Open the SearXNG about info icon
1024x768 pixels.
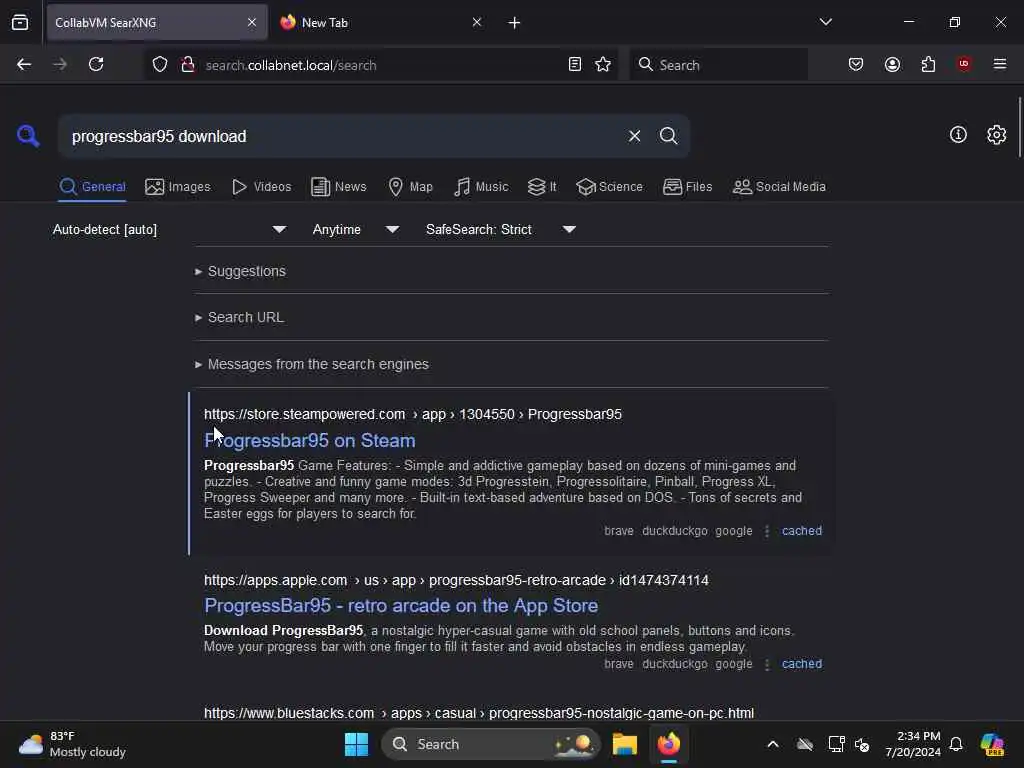pos(958,135)
